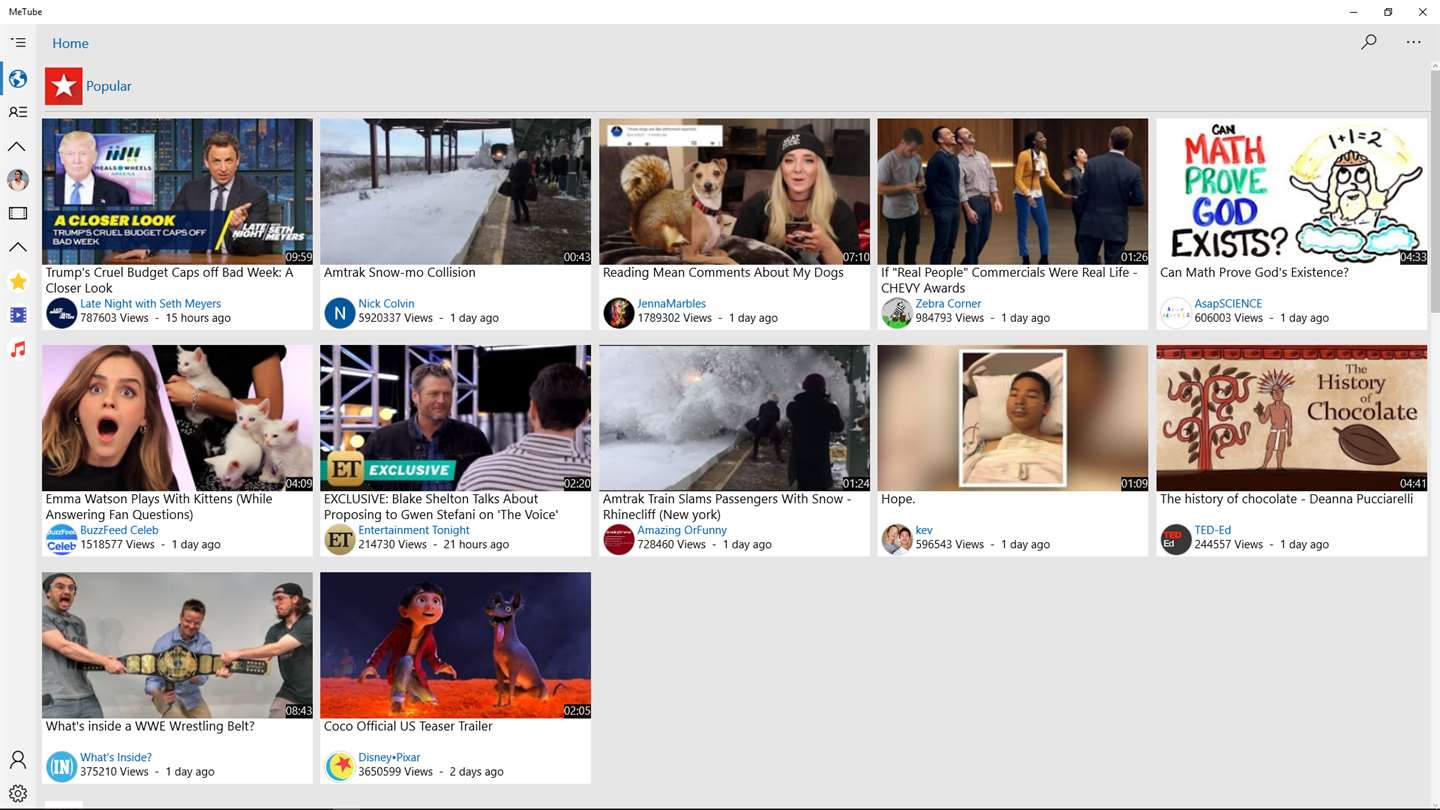Open the more options ellipsis menu
The height and width of the screenshot is (810, 1440).
(x=1413, y=42)
